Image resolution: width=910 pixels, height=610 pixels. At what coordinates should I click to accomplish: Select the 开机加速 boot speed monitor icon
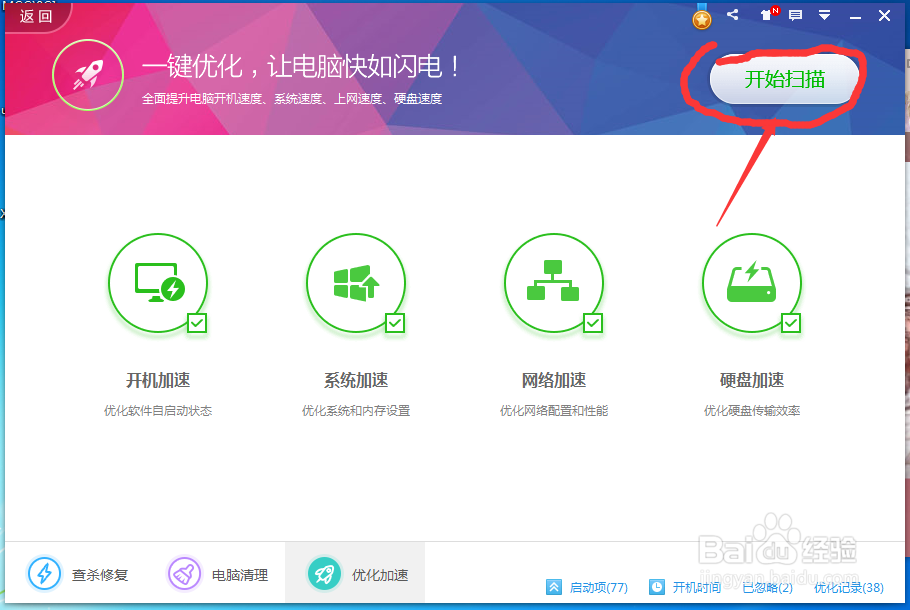pyautogui.click(x=158, y=283)
